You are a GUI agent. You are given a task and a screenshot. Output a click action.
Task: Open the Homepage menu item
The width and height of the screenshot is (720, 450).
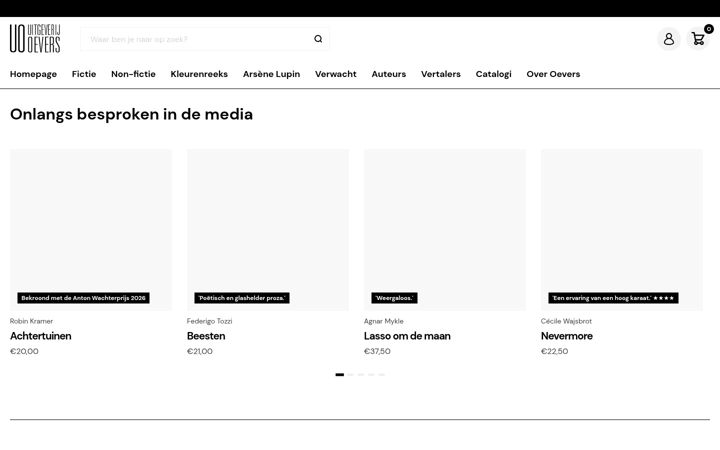pos(34,74)
